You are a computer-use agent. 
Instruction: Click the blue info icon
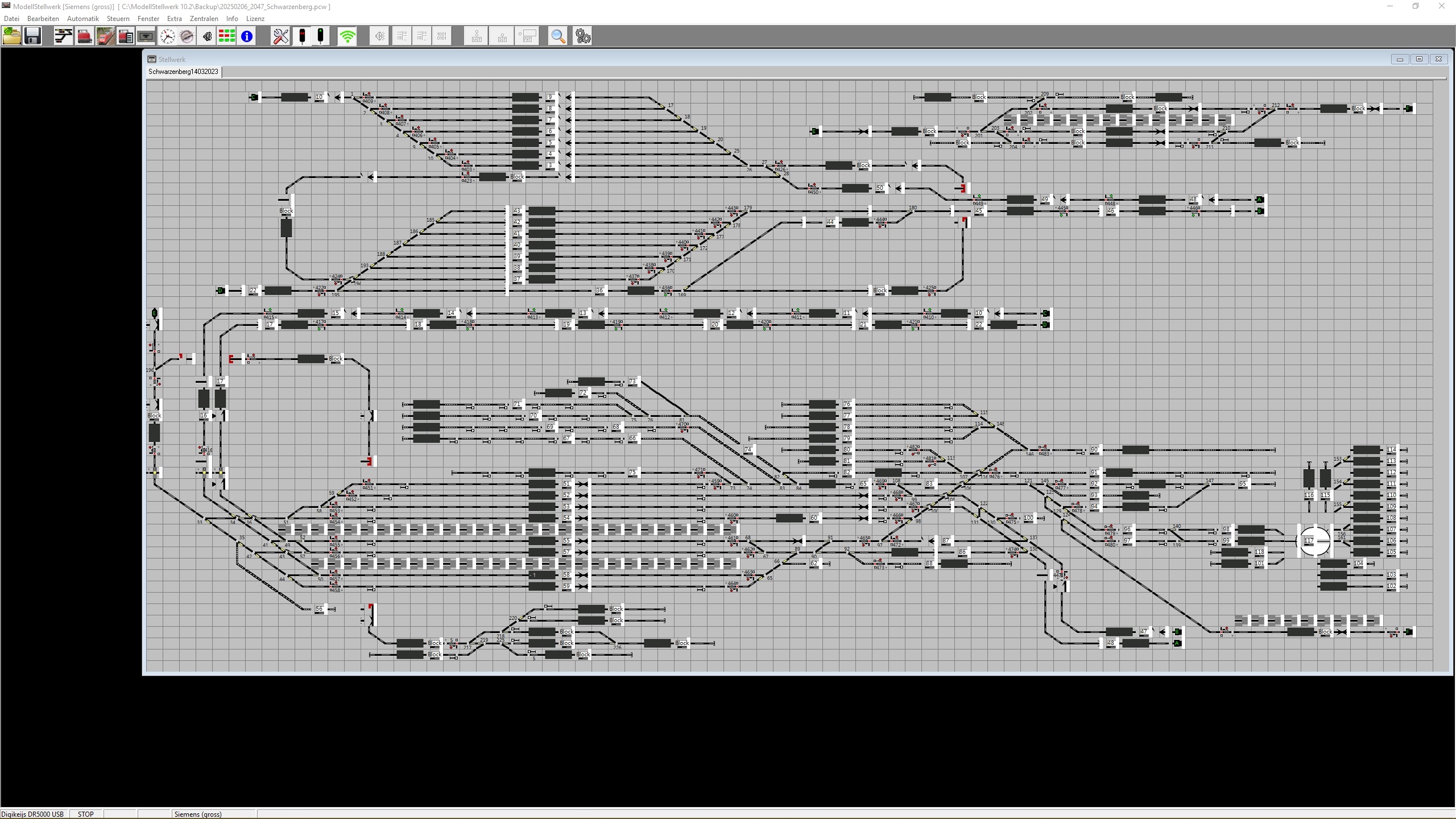pos(247,36)
